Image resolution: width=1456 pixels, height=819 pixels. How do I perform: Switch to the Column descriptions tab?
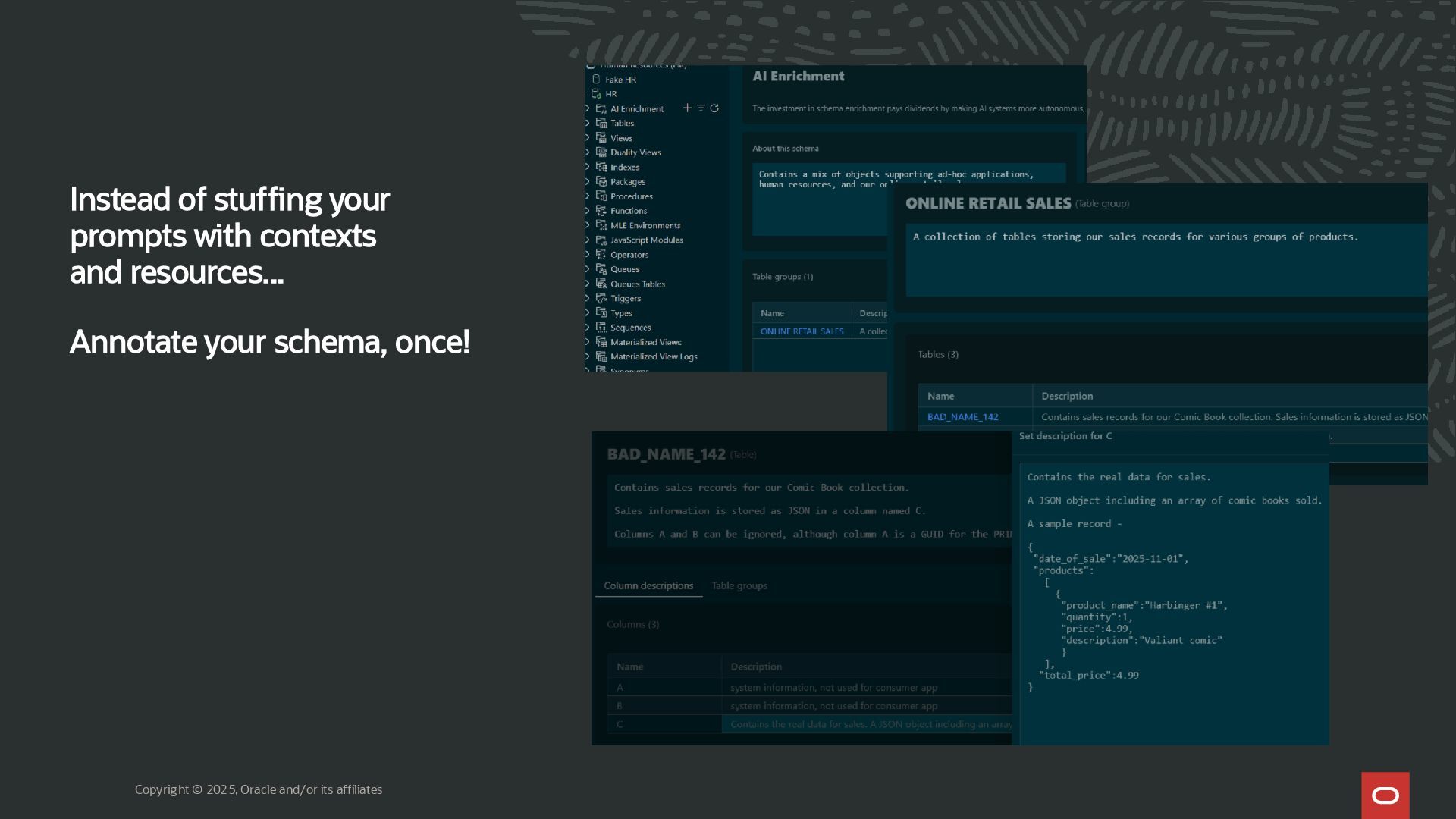648,586
